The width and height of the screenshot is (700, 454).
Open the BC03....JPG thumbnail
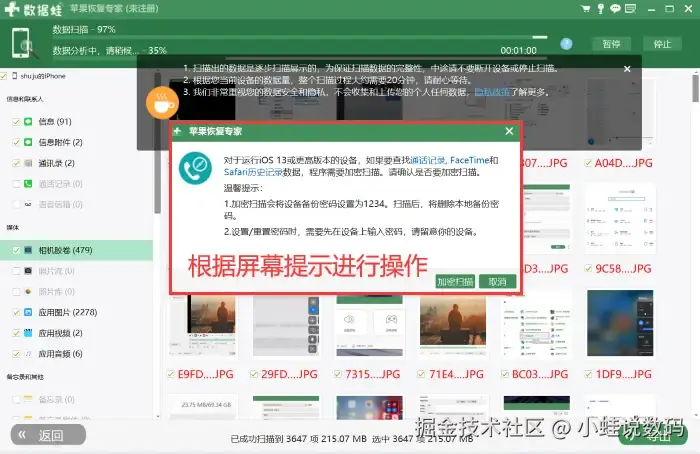(x=537, y=327)
